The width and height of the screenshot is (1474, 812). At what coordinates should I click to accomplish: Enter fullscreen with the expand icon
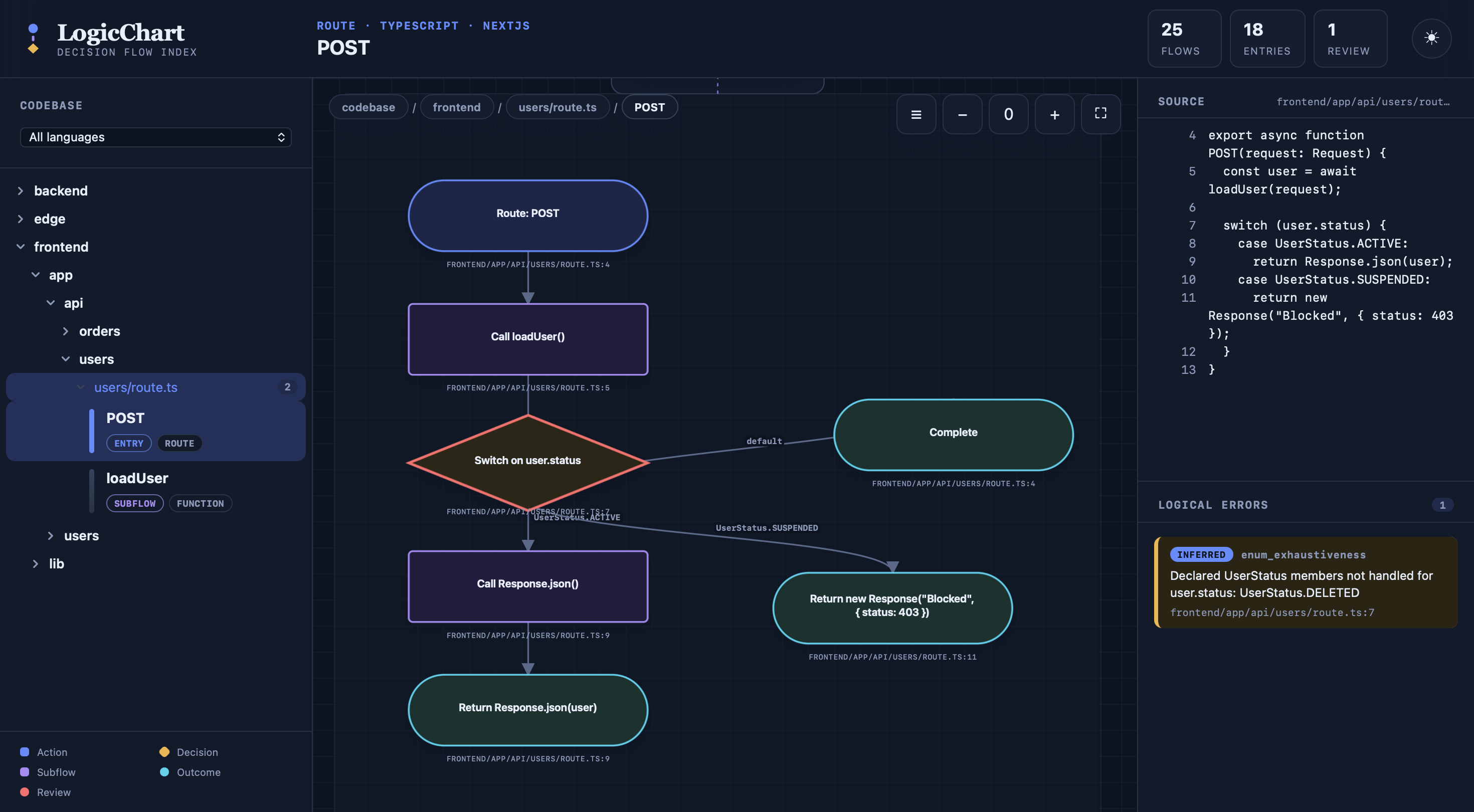click(x=1100, y=114)
